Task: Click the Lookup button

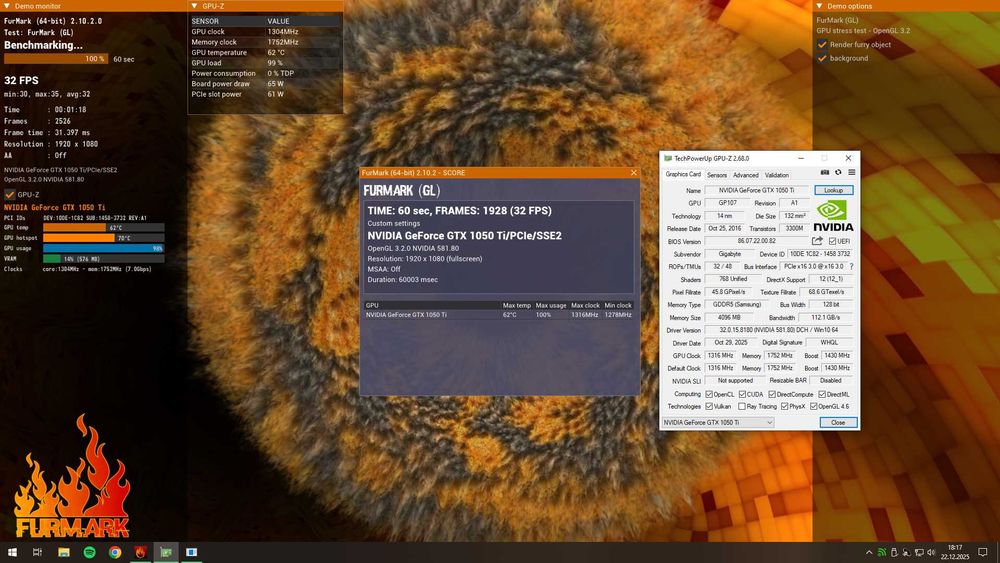Action: [x=834, y=190]
